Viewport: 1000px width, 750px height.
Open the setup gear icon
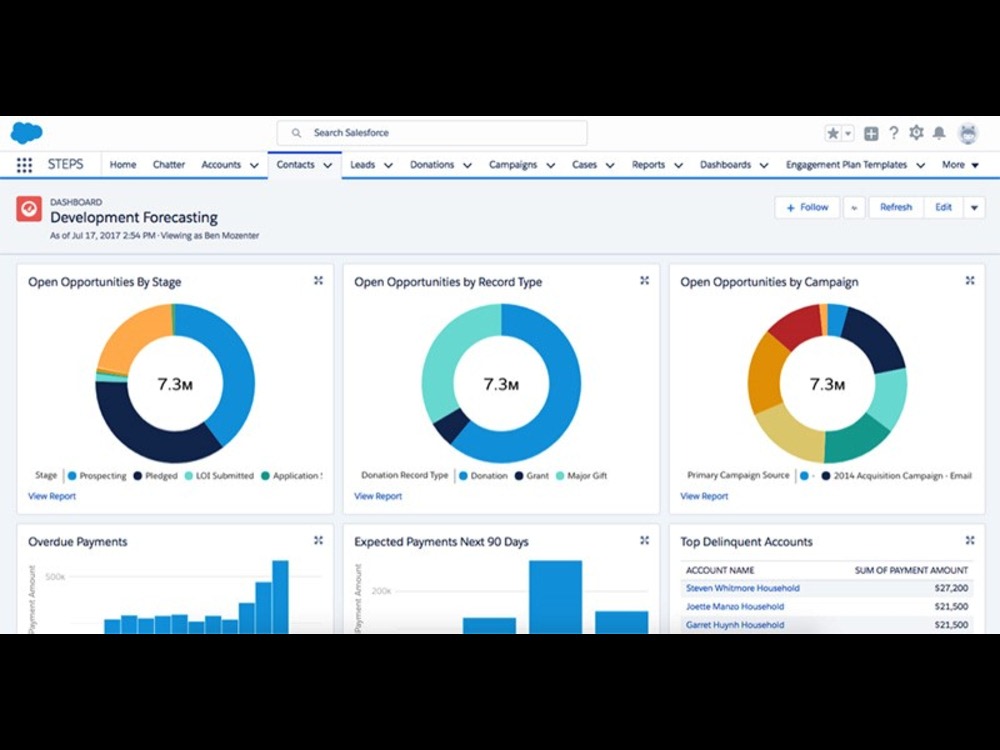tap(916, 133)
